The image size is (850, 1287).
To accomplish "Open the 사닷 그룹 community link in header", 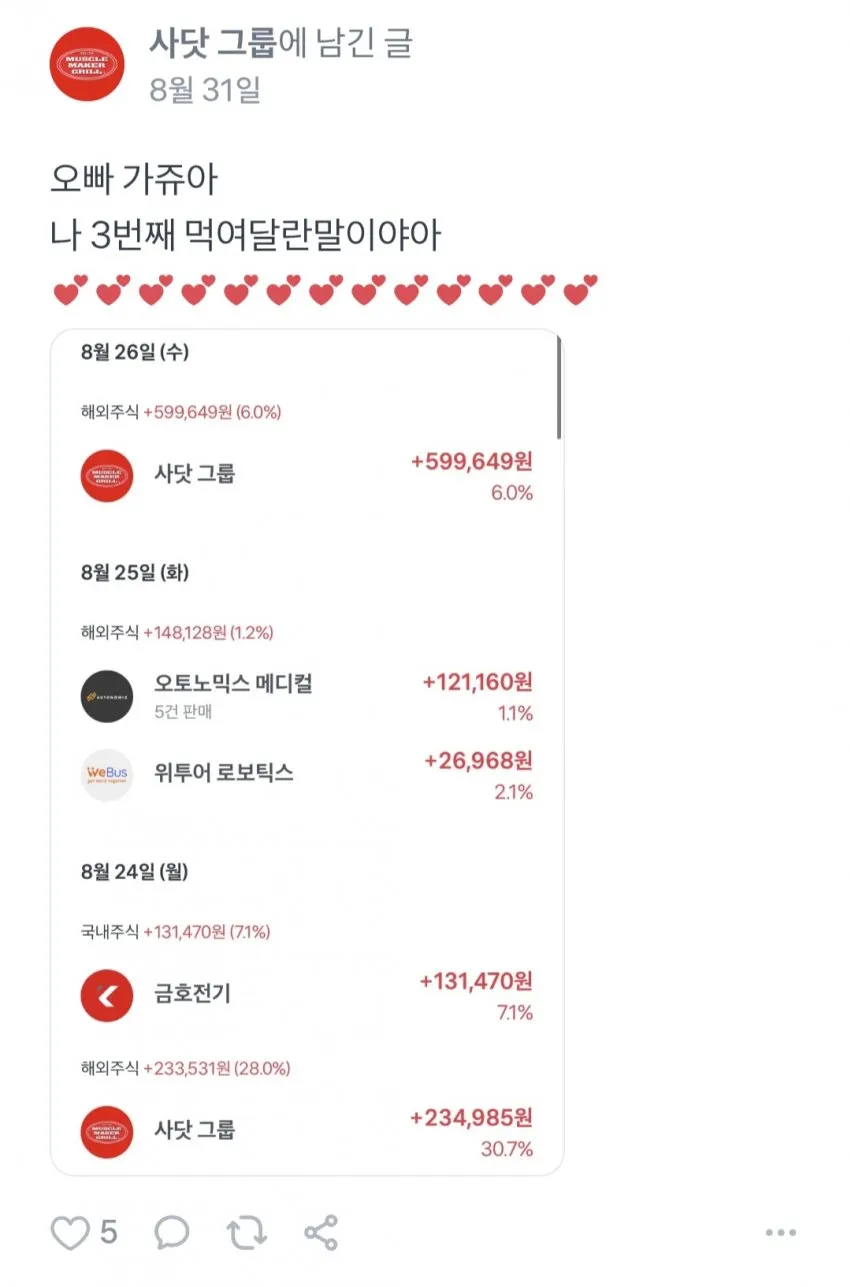I will click(x=212, y=43).
